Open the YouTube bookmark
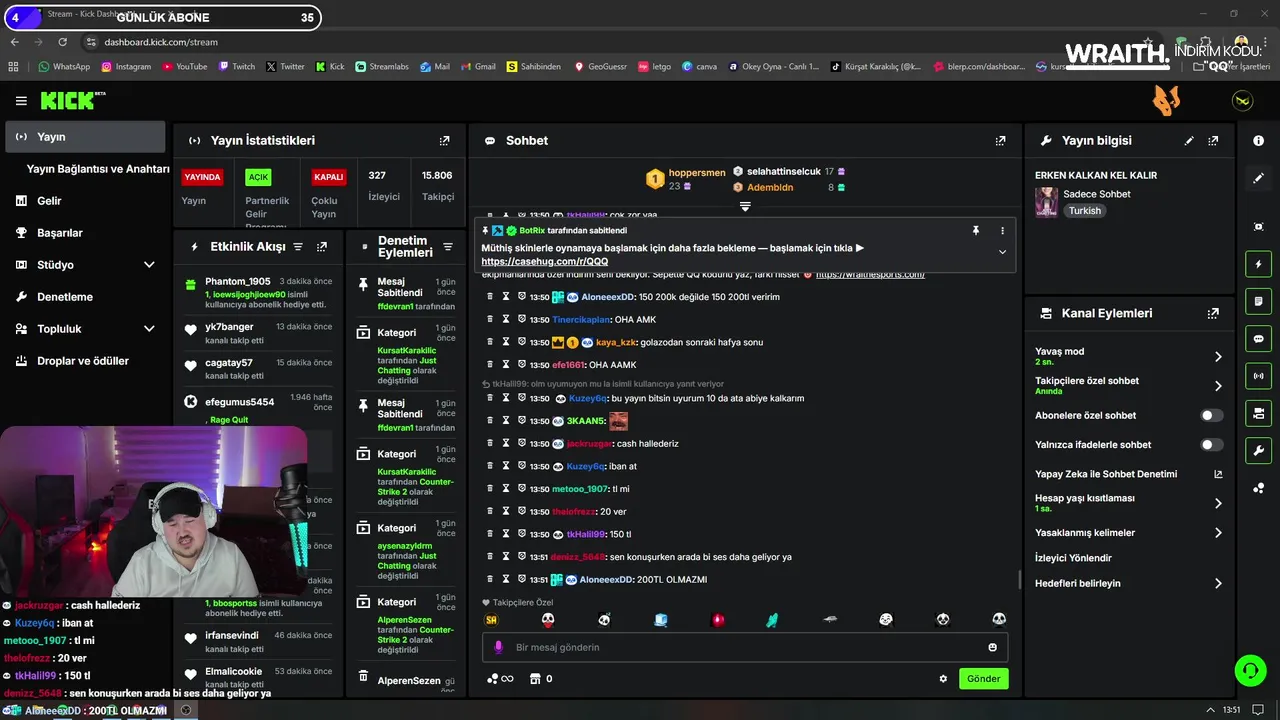 [184, 67]
